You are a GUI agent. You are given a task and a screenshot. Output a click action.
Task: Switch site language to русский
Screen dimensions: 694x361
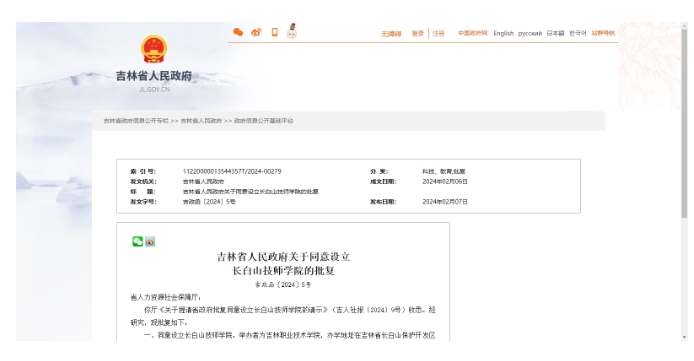point(530,33)
